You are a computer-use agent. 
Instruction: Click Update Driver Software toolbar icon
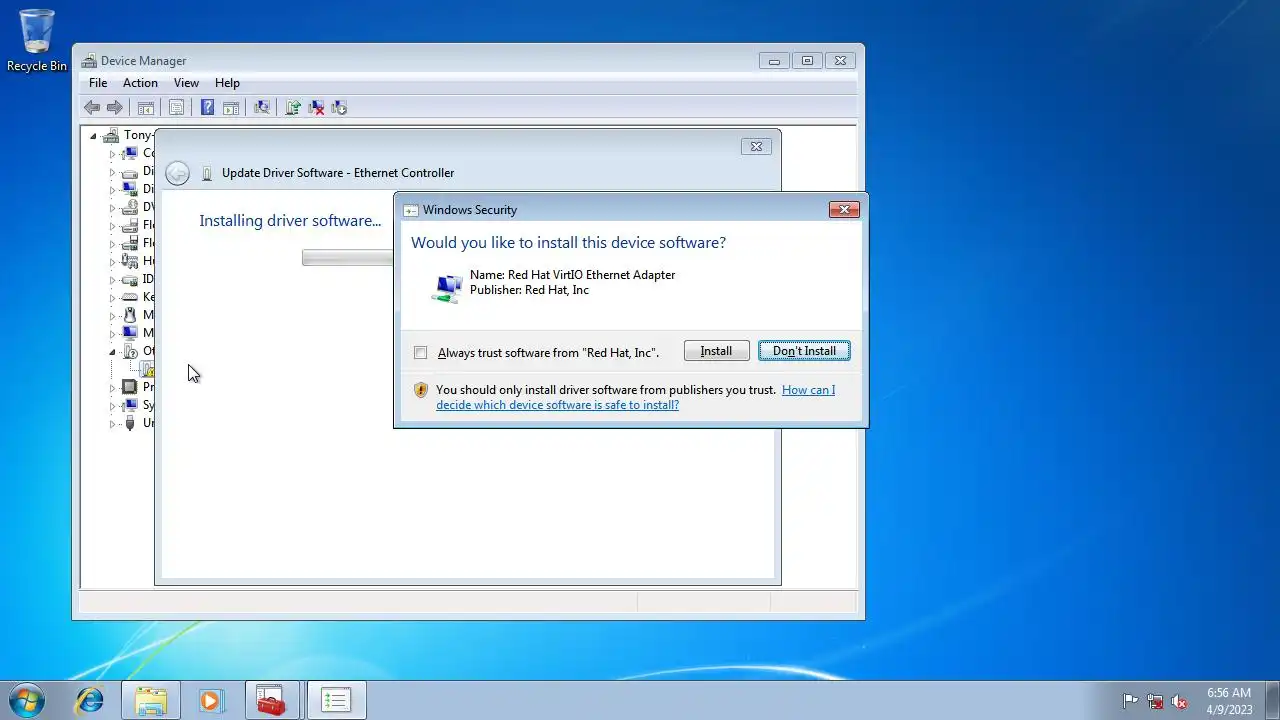click(x=293, y=108)
